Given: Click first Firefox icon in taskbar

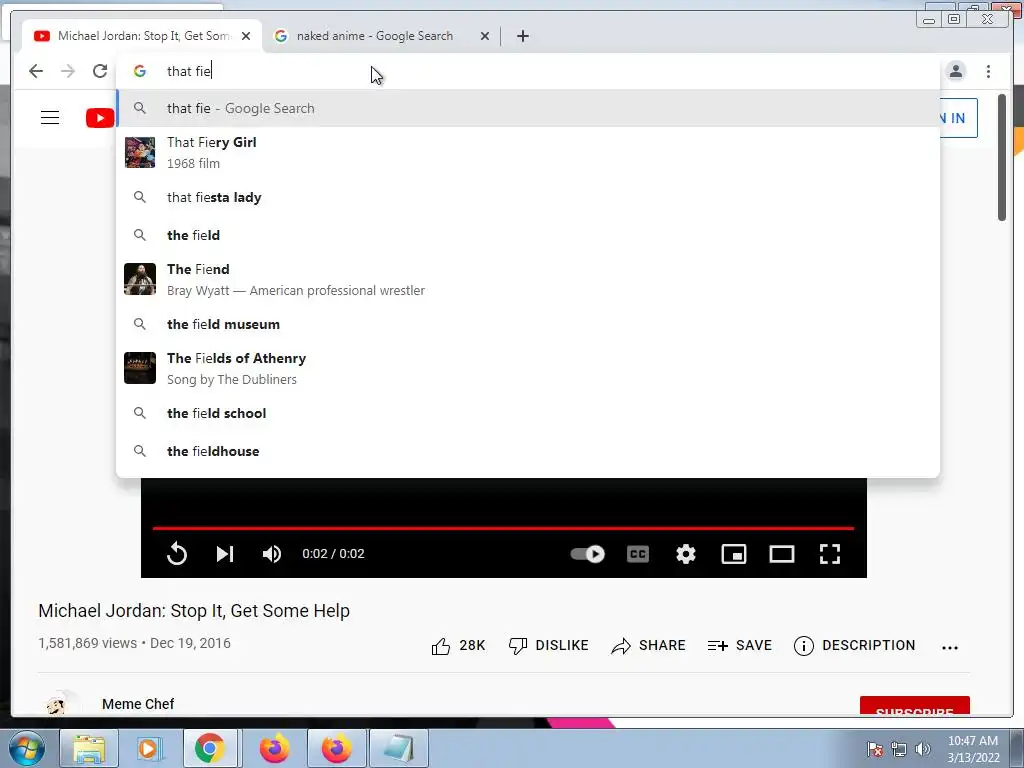Looking at the screenshot, I should point(275,748).
